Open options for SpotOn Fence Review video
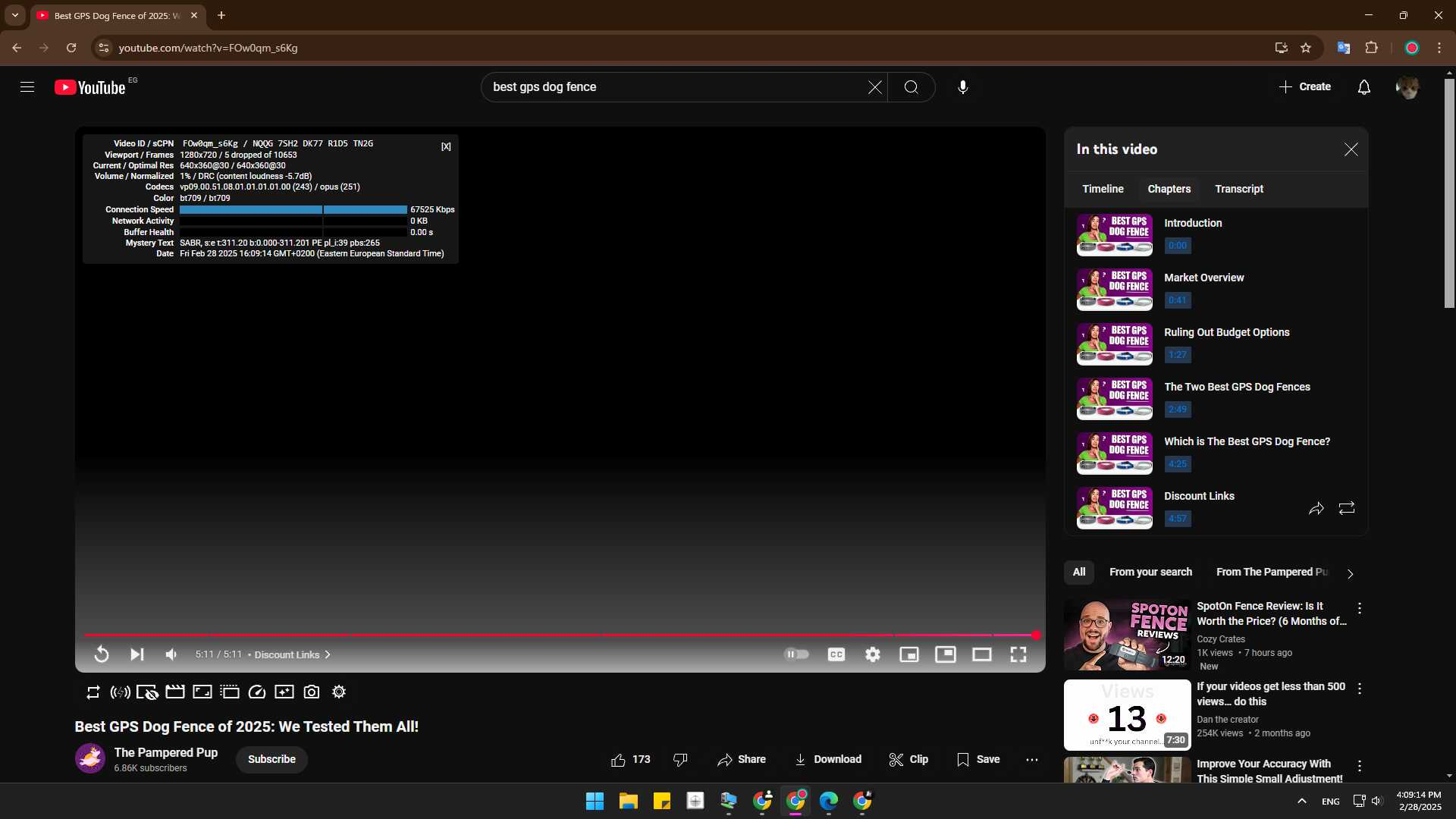 1360,609
